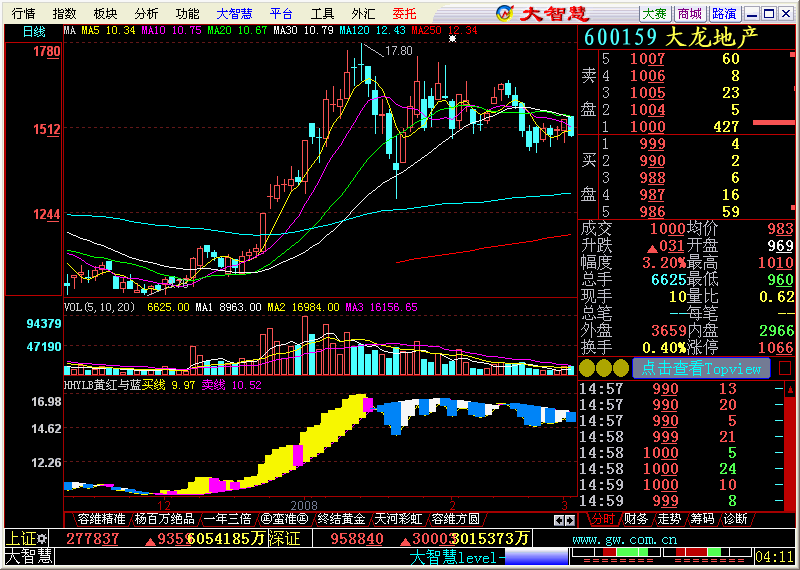Click the 上证 index label
The image size is (800, 570).
click(21, 538)
